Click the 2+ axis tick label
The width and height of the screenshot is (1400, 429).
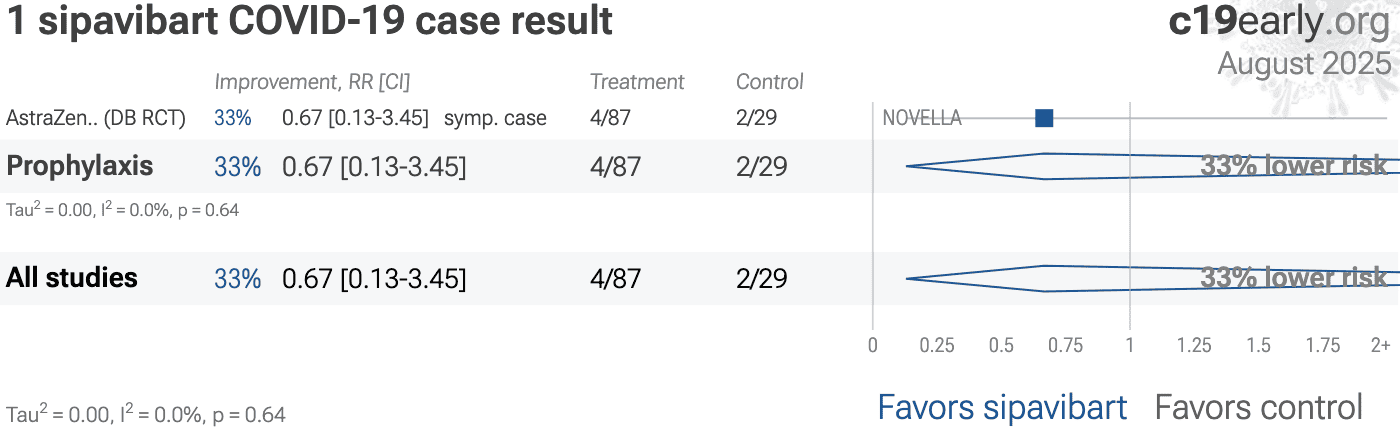1380,345
